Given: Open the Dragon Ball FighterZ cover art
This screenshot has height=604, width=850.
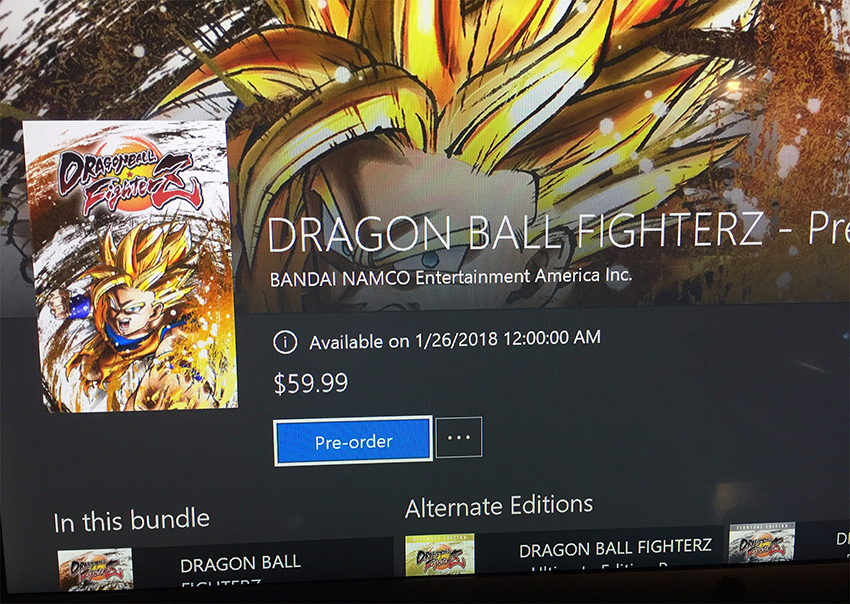Looking at the screenshot, I should tap(132, 266).
